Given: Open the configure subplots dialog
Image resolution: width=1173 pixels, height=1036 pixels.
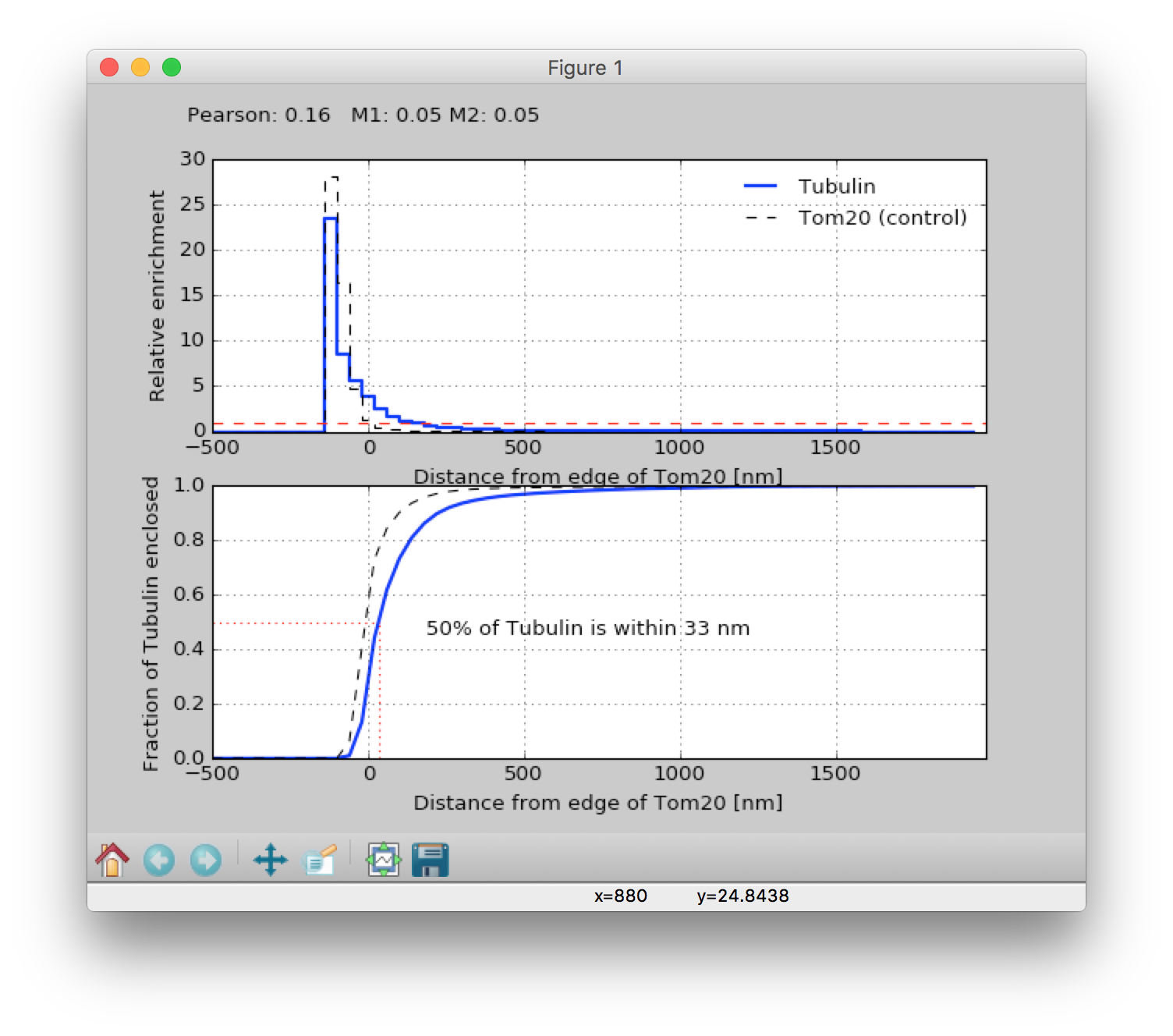Looking at the screenshot, I should [x=384, y=860].
